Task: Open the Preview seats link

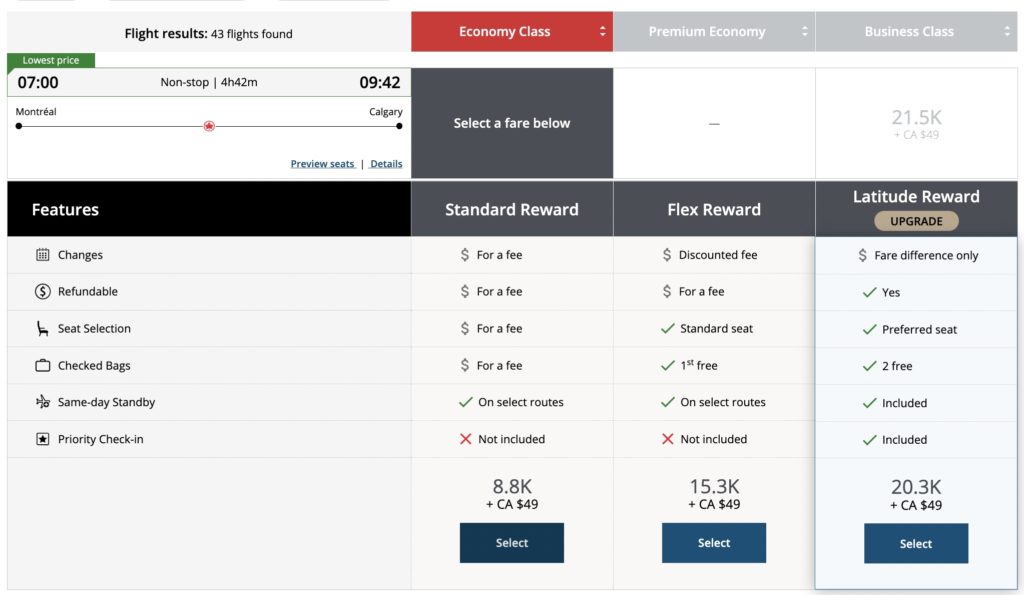Action: click(322, 164)
